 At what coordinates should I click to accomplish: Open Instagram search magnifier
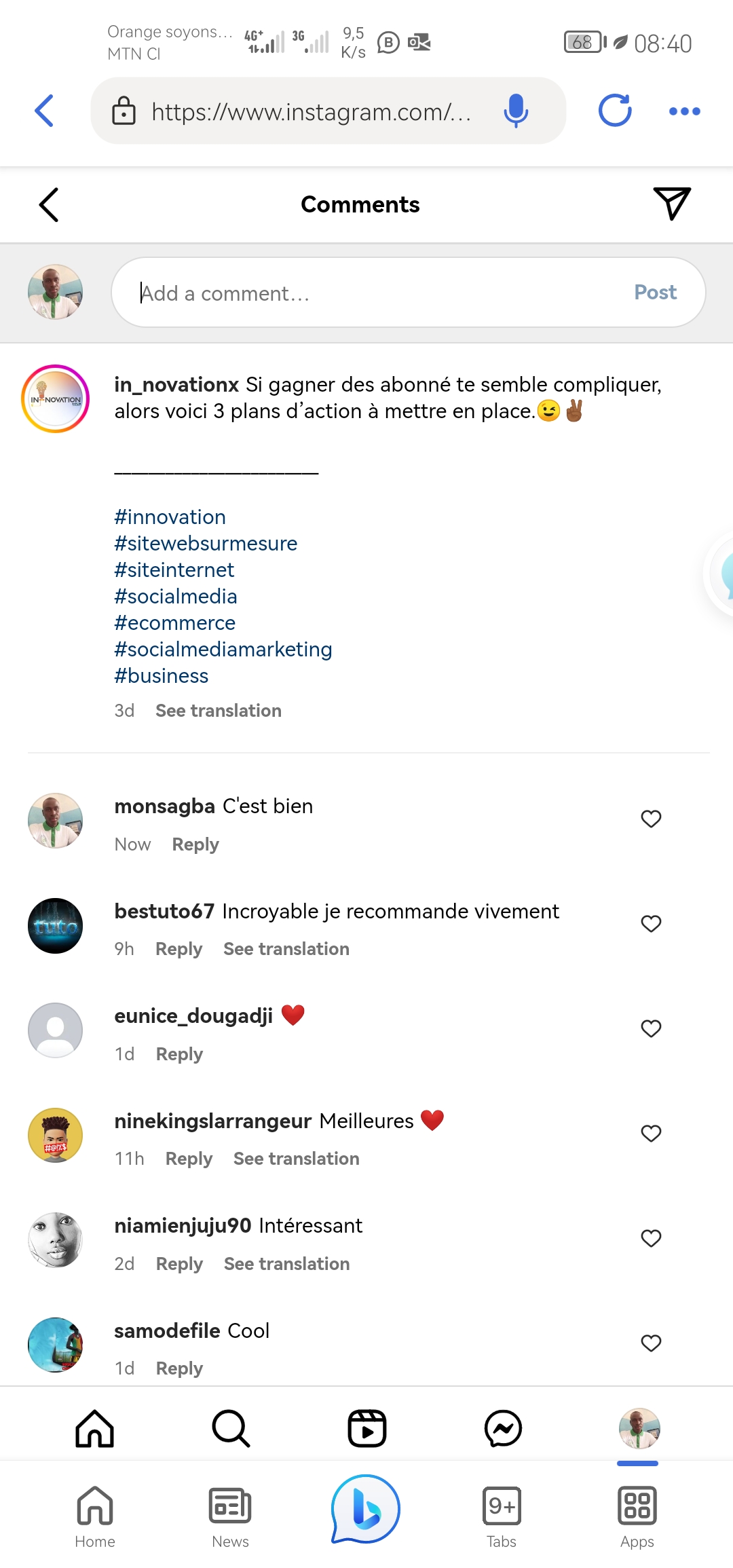click(231, 1428)
